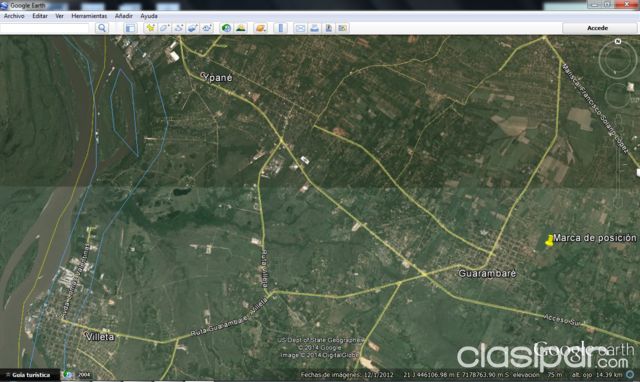Click the search magnifier button
Viewport: 640px width, 382px height.
point(102,28)
